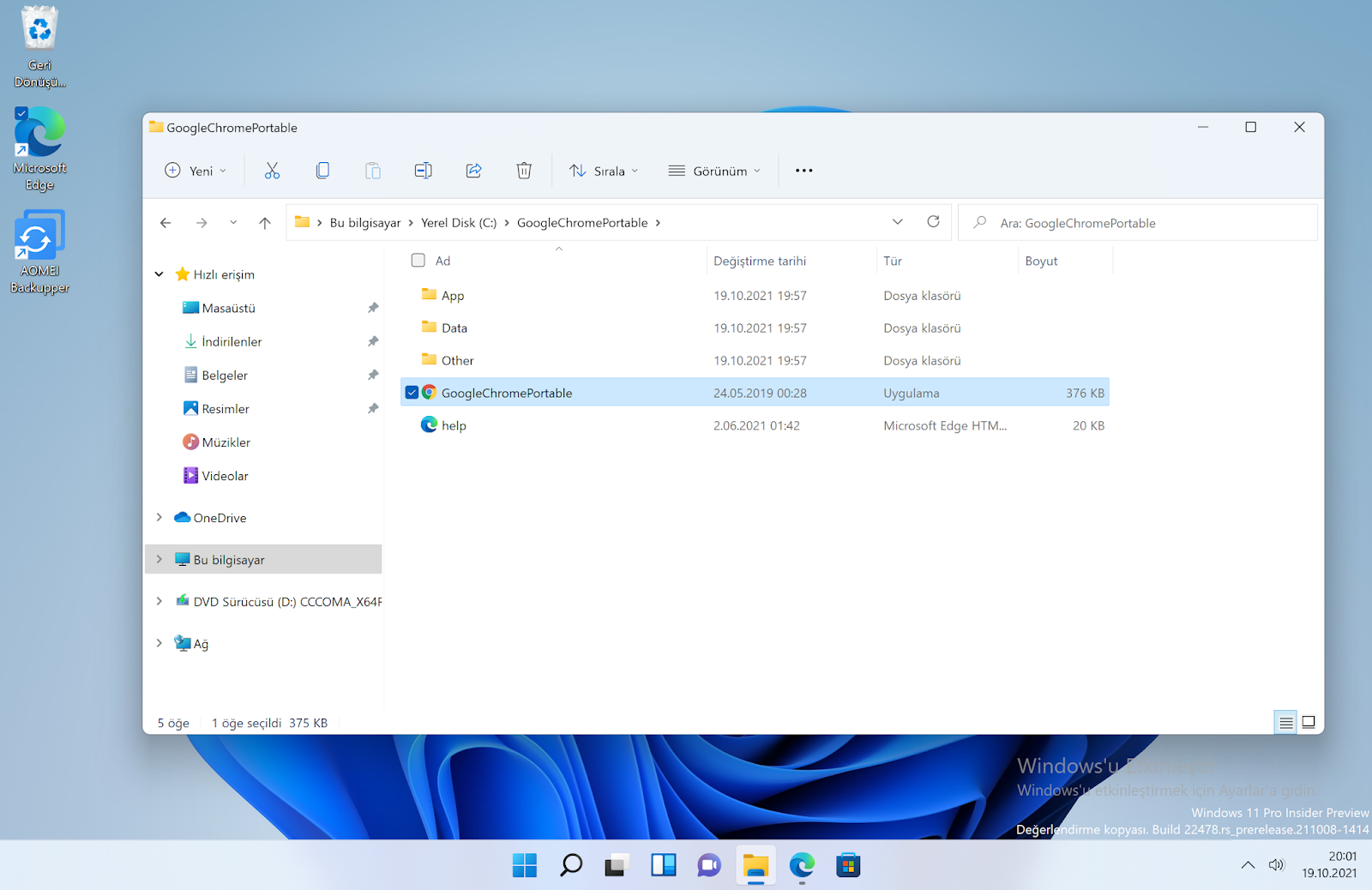The width and height of the screenshot is (1372, 890).
Task: Sort by Değiştirme tarihi column header
Action: coord(760,261)
